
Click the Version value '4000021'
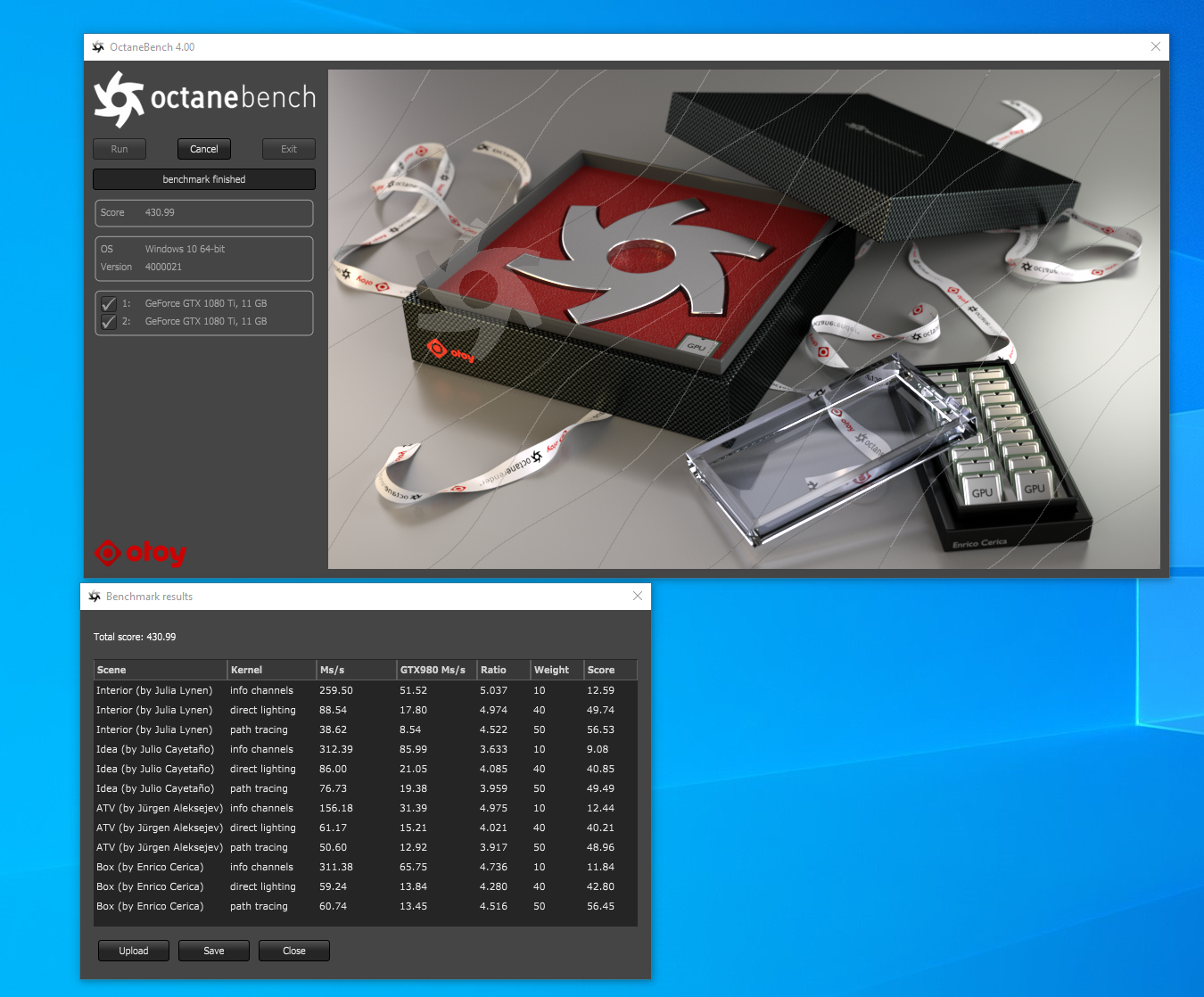[163, 267]
